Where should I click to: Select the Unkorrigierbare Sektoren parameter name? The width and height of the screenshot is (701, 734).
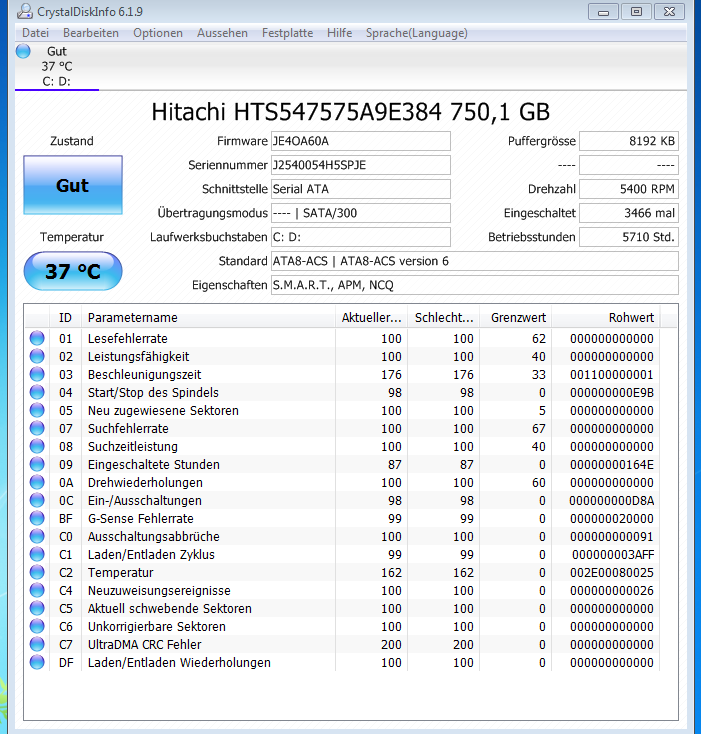[157, 627]
